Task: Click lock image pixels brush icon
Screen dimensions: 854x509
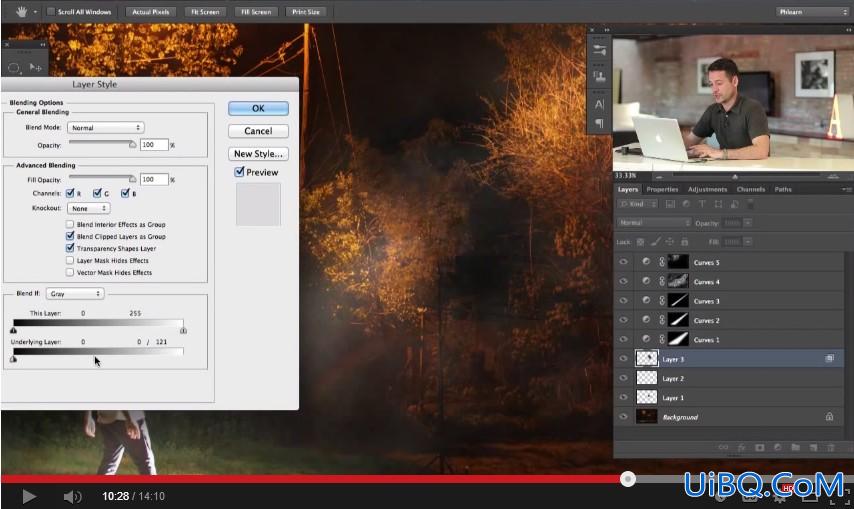Action: pyautogui.click(x=656, y=242)
